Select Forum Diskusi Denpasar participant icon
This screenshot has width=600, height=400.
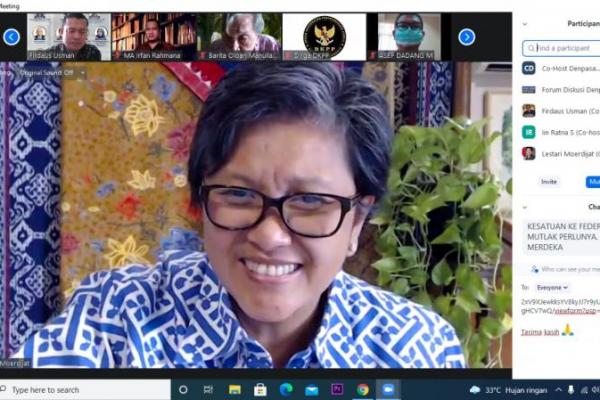tap(529, 90)
